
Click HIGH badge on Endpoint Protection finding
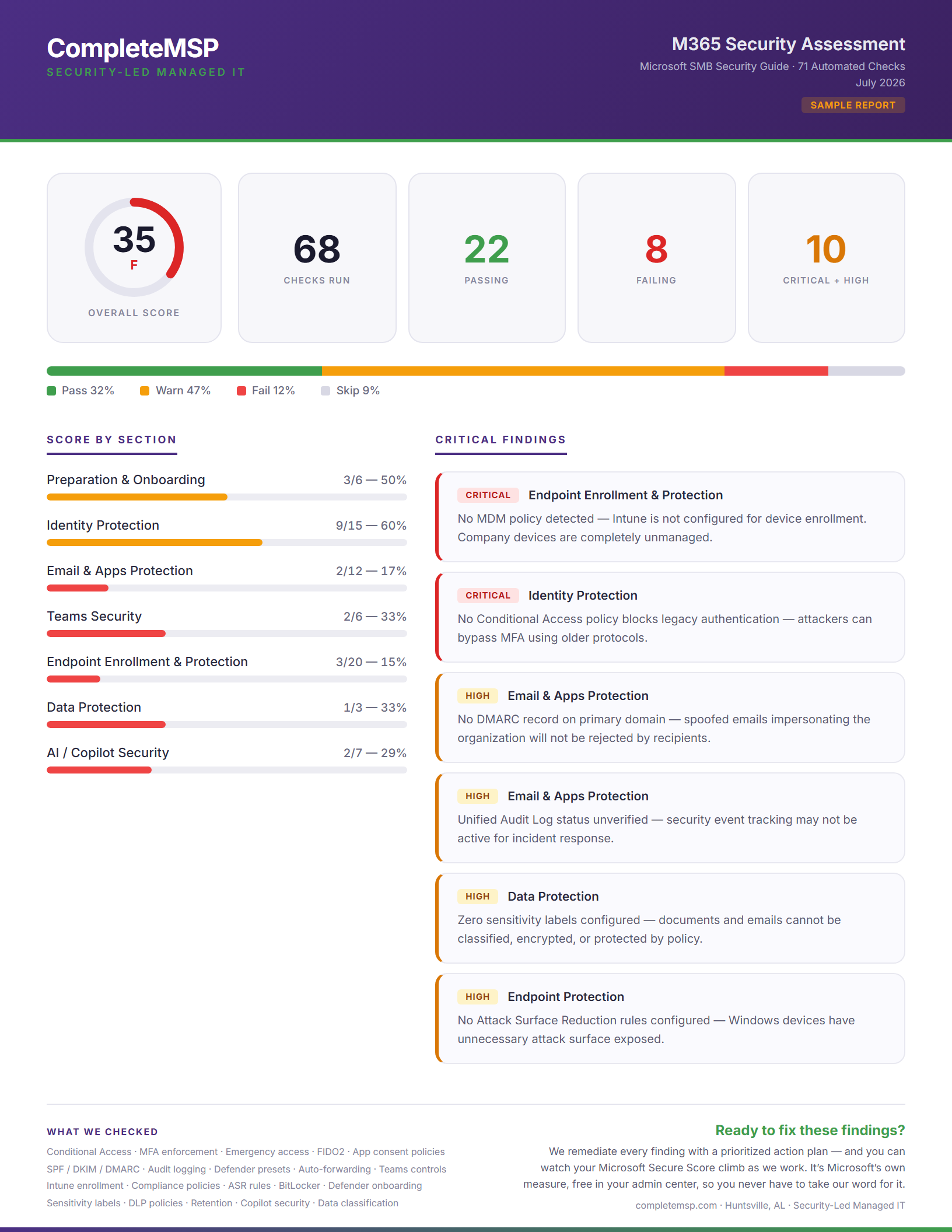[x=478, y=997]
